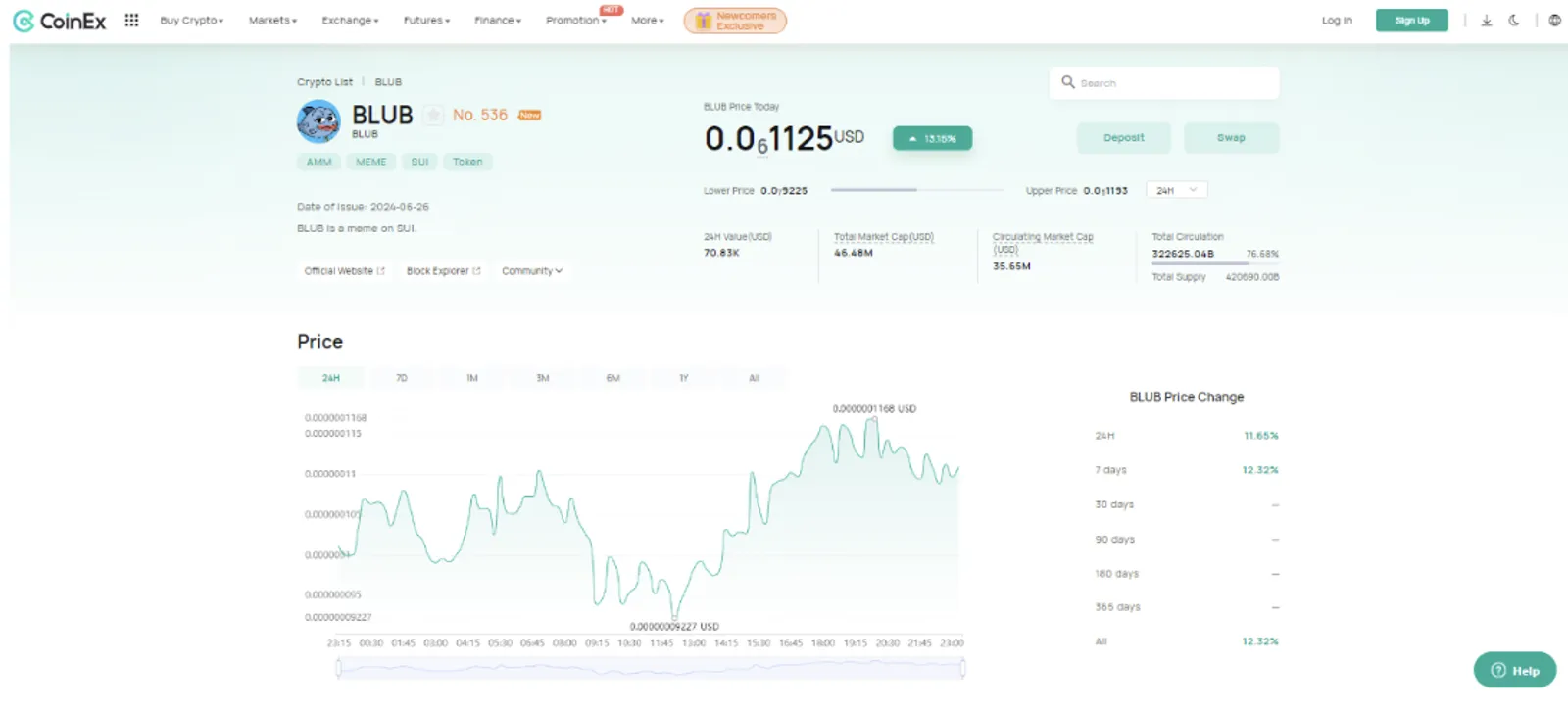Open the CoinEx logo homepage
The image size is (1568, 711).
[x=59, y=21]
